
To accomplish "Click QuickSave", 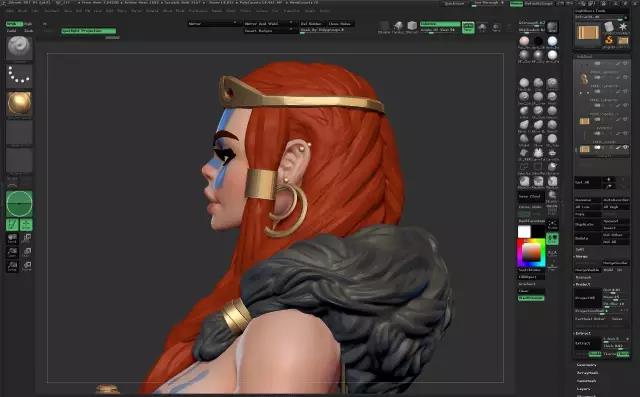I will point(454,3).
